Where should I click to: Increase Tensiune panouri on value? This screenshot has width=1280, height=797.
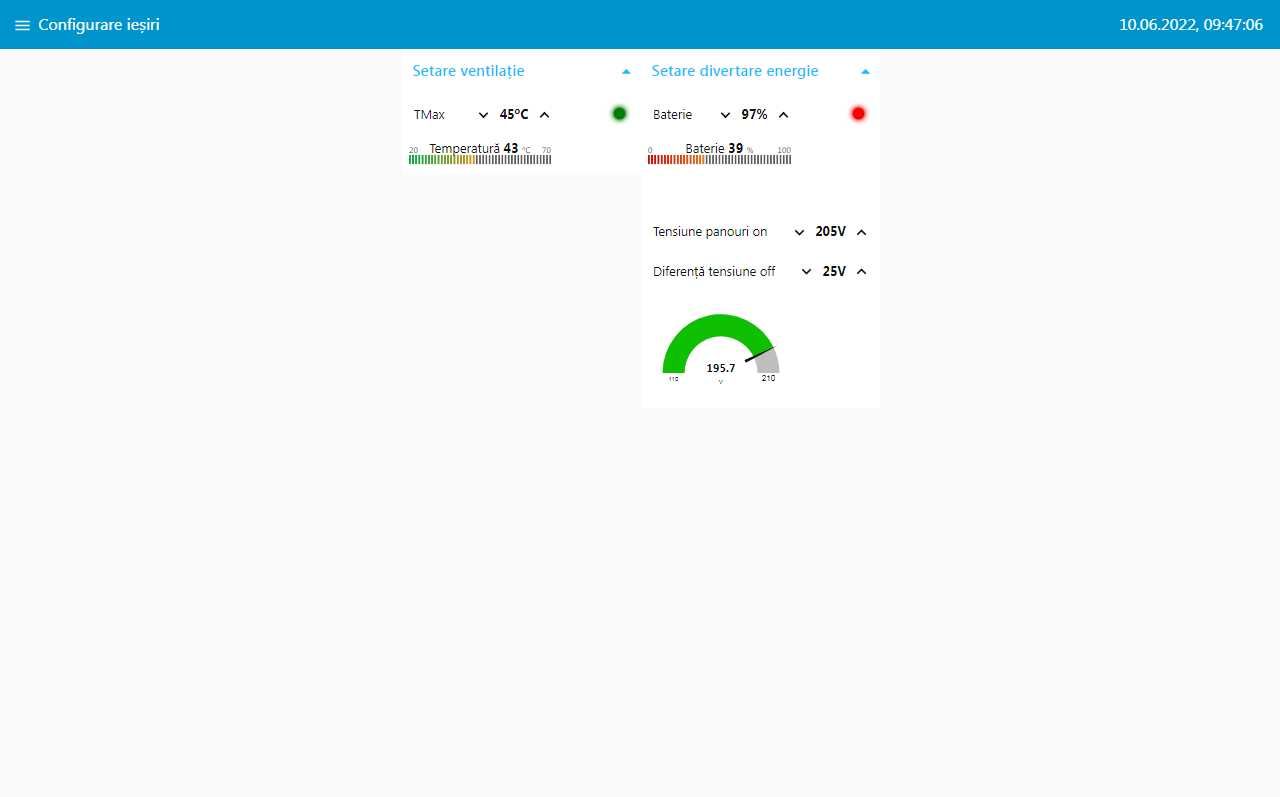[861, 232]
